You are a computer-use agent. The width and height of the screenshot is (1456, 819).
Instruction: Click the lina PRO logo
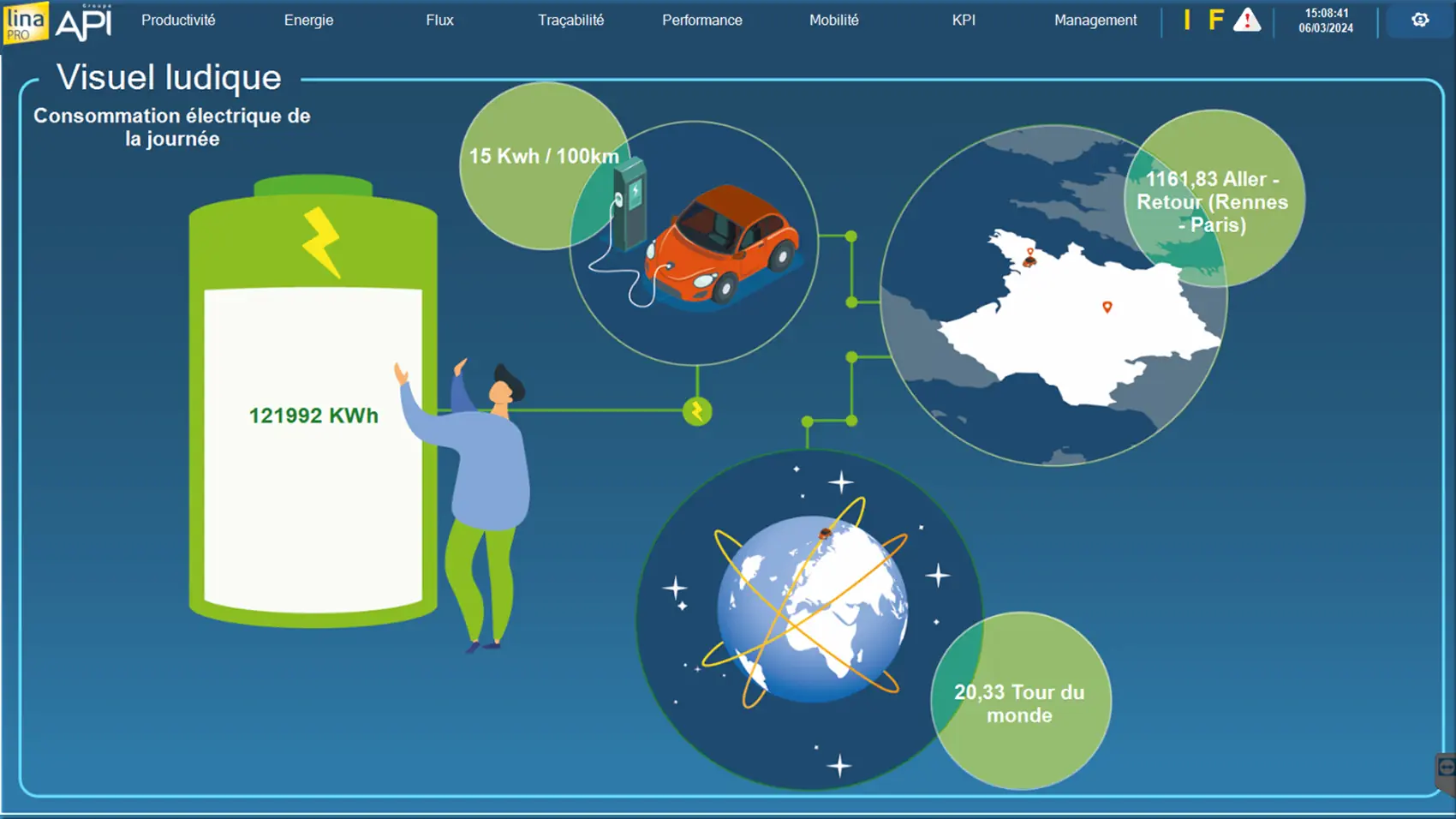point(26,21)
